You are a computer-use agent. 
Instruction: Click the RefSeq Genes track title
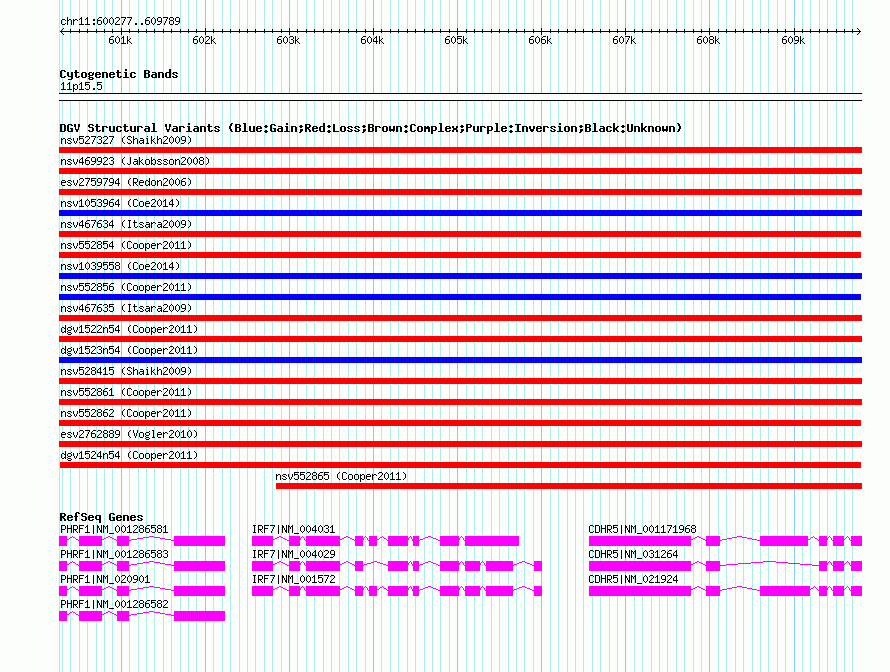[101, 516]
